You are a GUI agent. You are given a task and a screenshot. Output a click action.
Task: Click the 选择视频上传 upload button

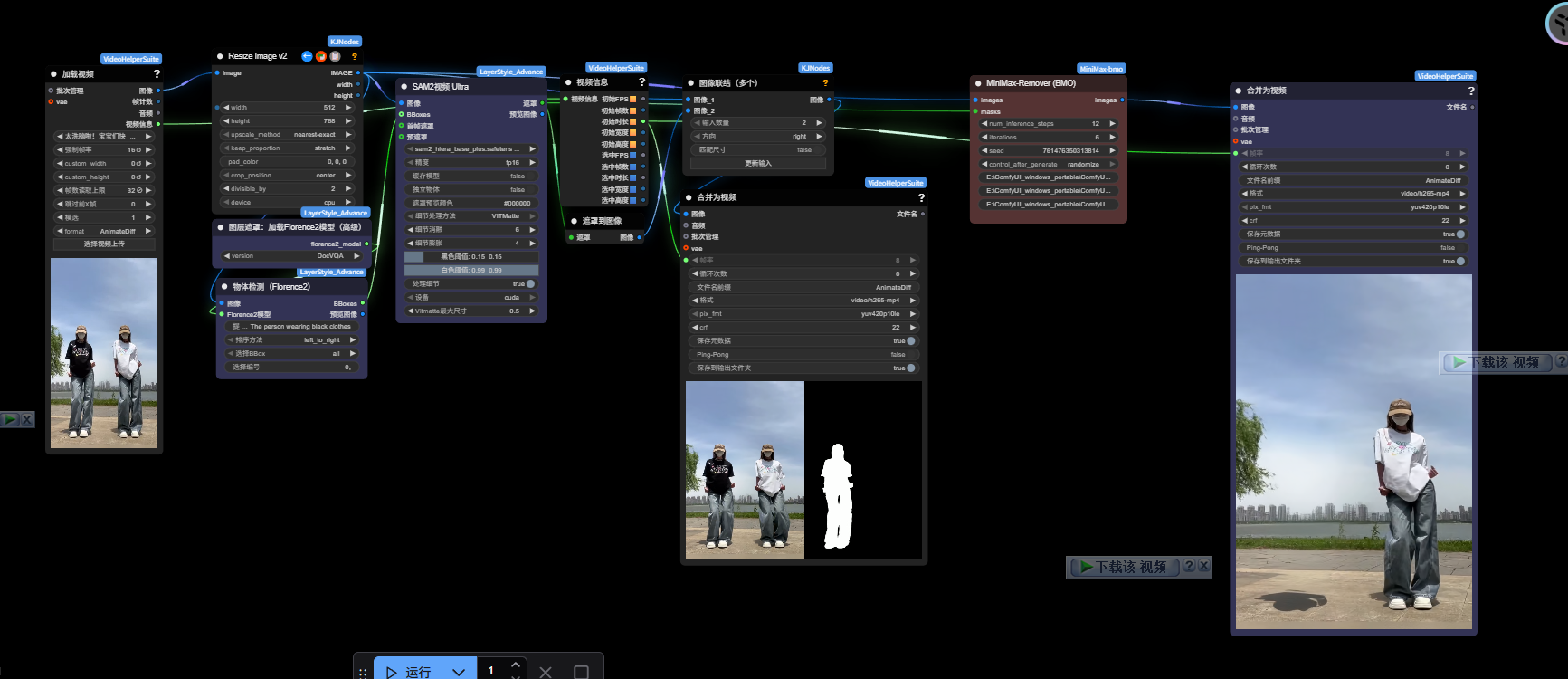click(x=104, y=244)
